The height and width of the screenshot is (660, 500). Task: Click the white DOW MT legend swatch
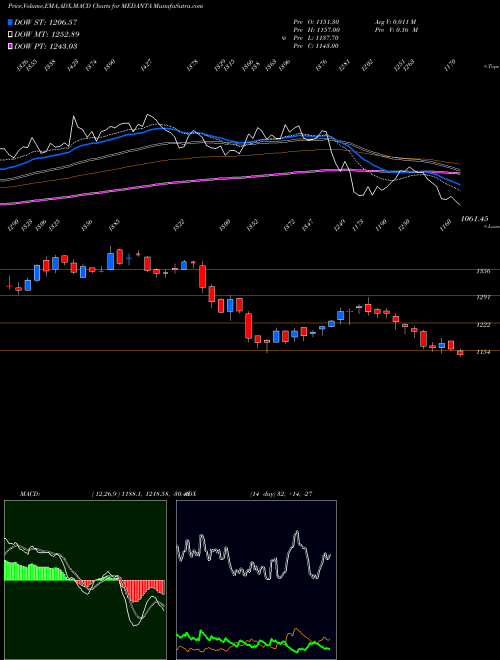pyautogui.click(x=11, y=34)
